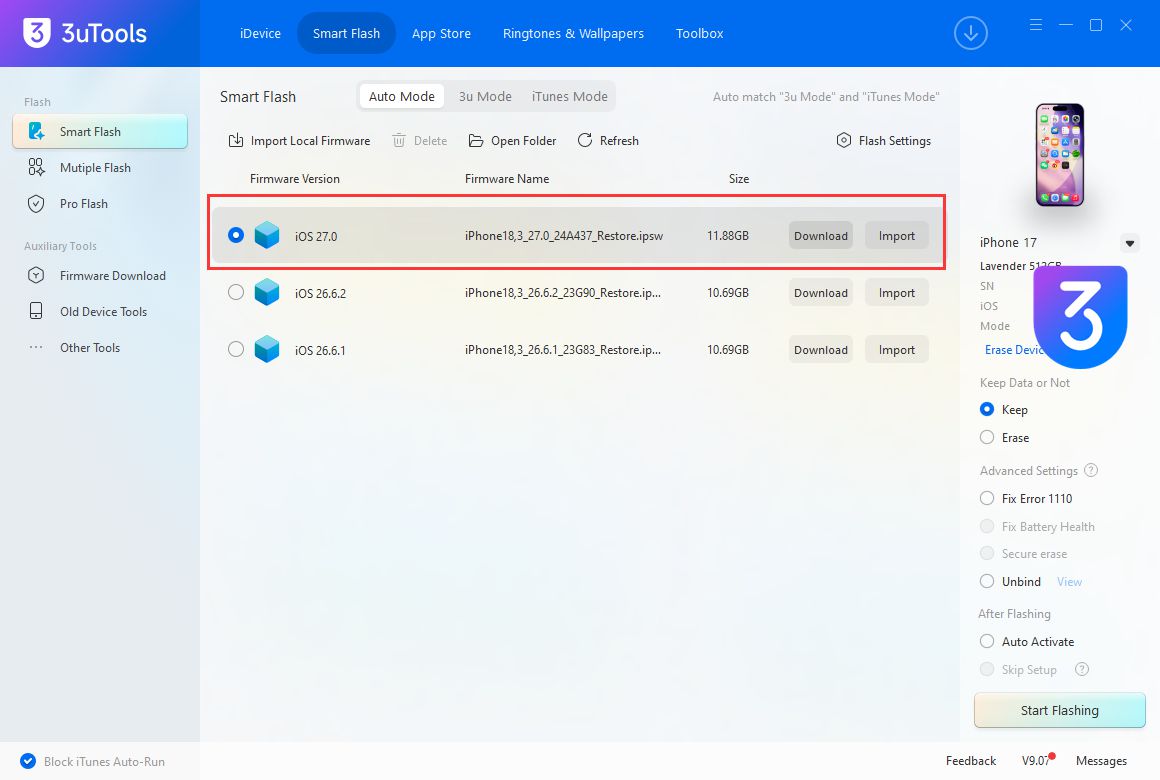Viewport: 1160px width, 780px height.
Task: Click the Skip Setup help question icon
Action: click(x=1082, y=669)
